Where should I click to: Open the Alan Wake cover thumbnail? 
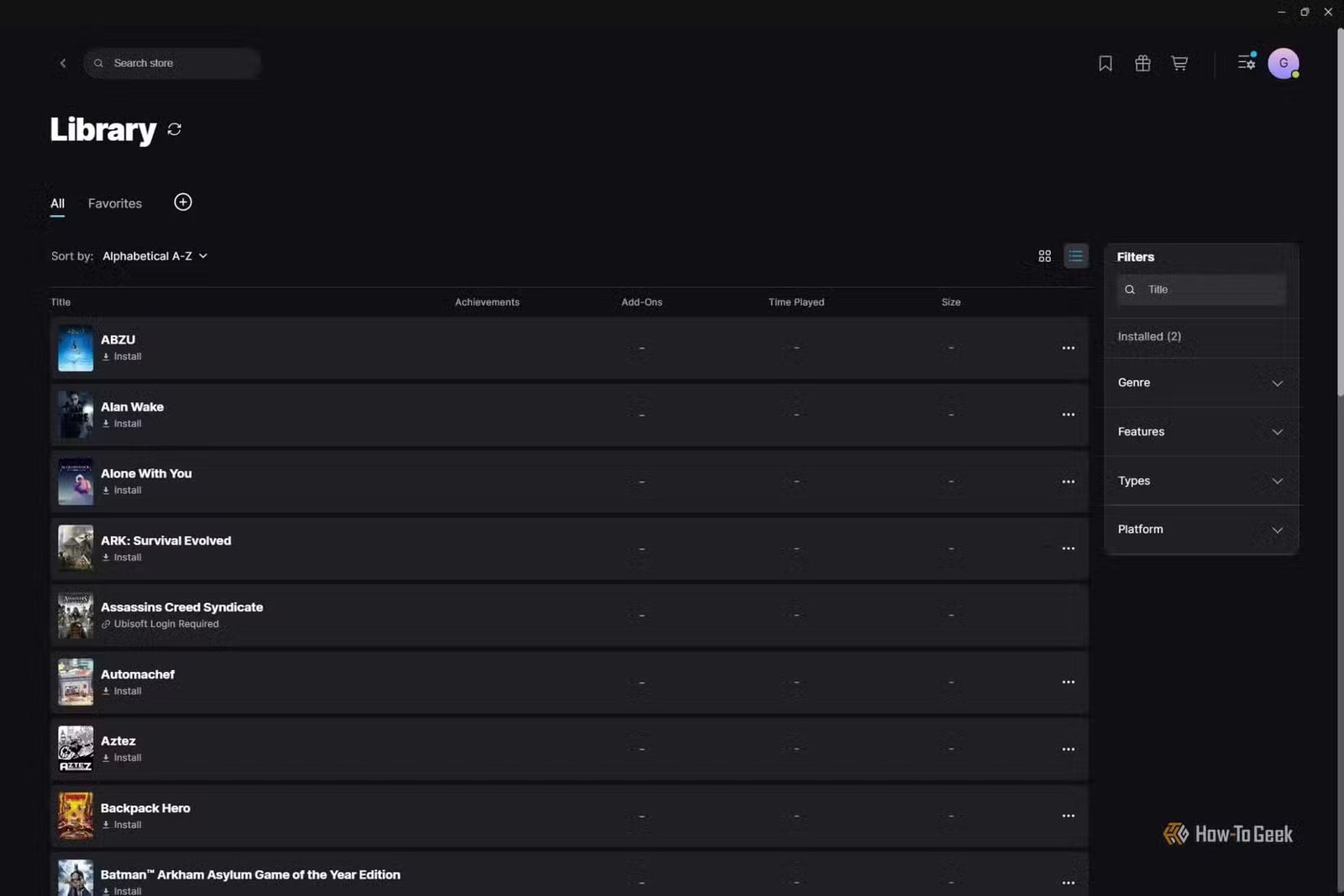(x=76, y=415)
